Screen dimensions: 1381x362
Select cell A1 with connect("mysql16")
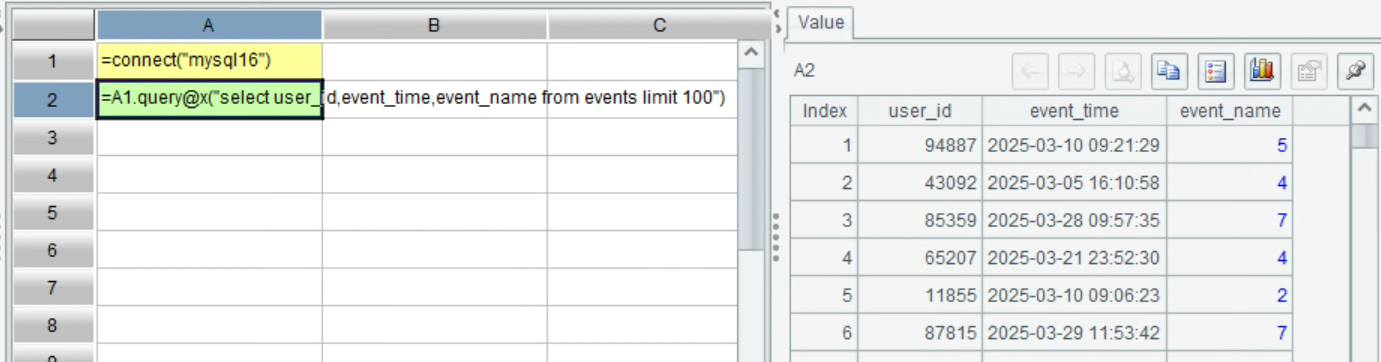210,61
